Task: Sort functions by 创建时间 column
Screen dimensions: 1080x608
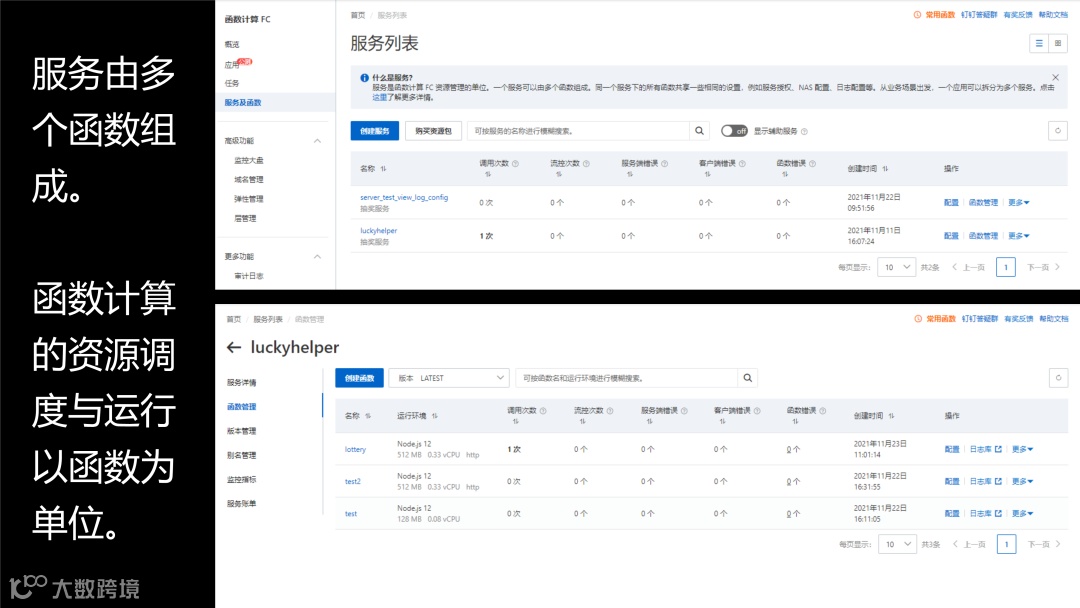Action: tap(890, 415)
